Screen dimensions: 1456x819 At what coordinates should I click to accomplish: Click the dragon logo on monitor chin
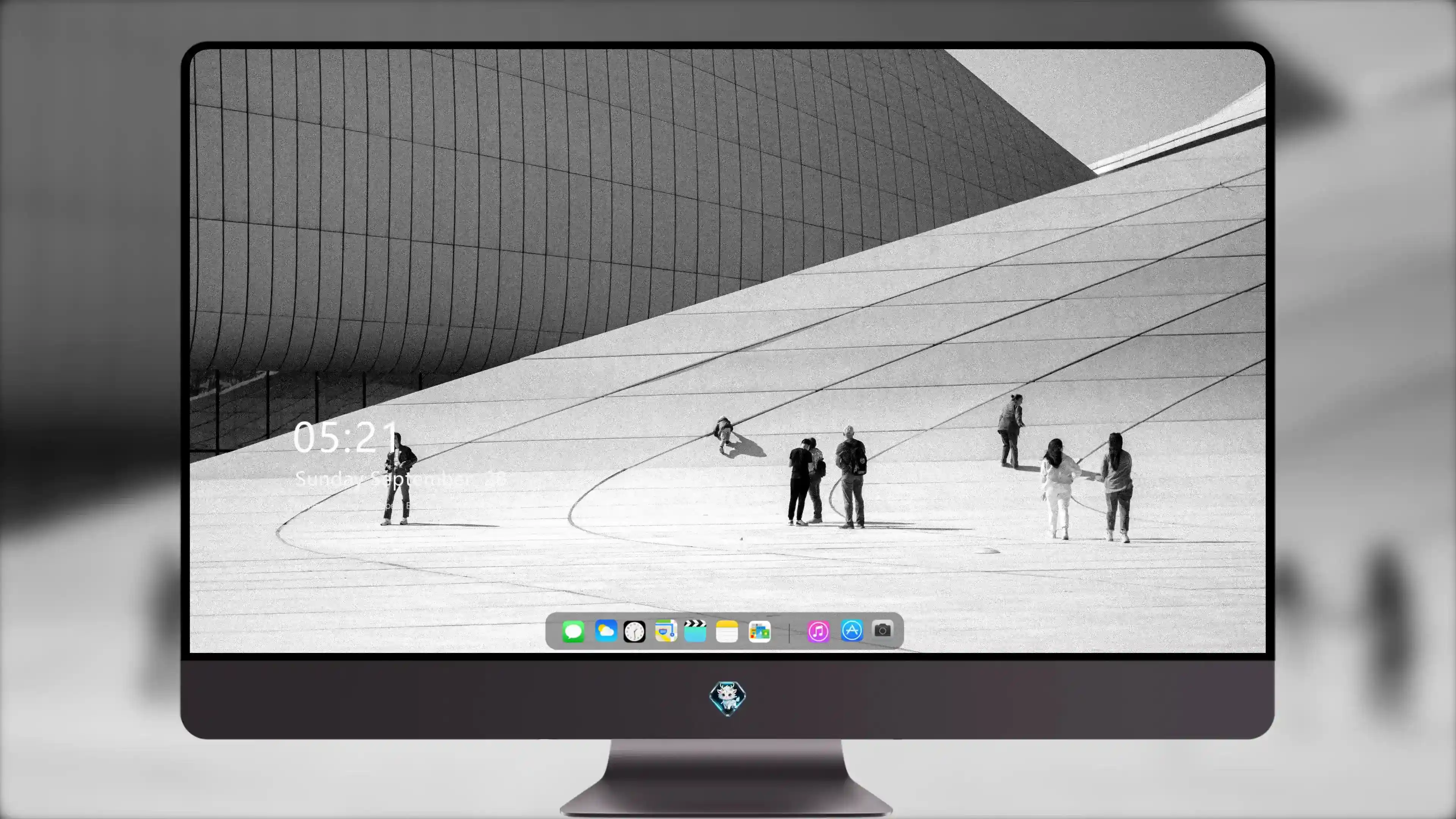click(x=728, y=698)
